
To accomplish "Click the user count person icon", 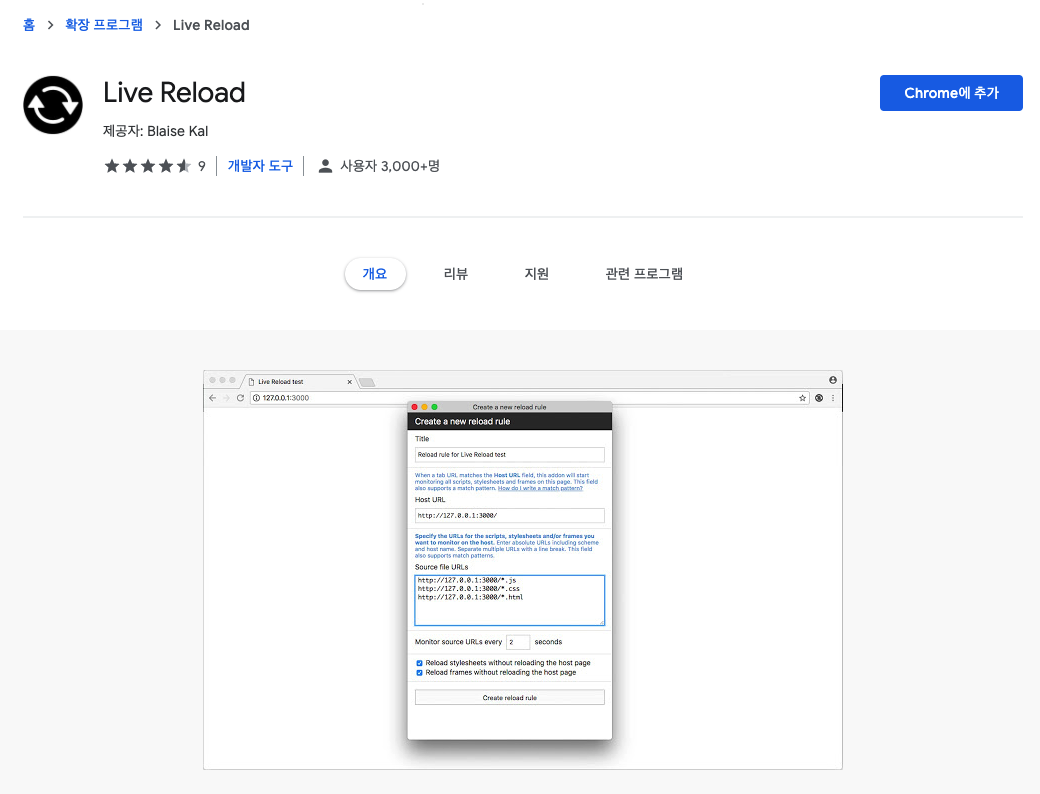I will pyautogui.click(x=325, y=166).
